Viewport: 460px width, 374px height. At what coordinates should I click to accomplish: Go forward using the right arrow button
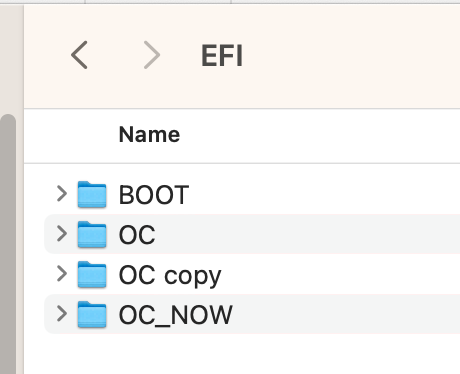[x=152, y=55]
